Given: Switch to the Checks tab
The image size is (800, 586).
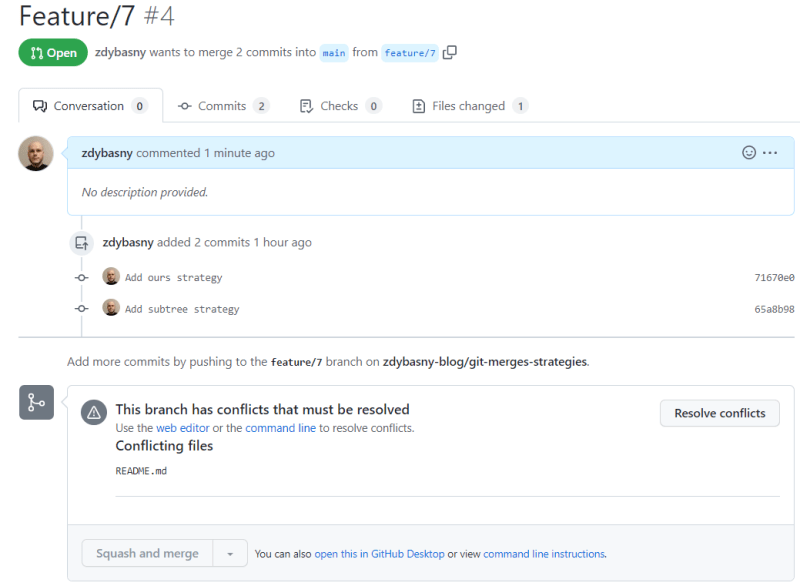Looking at the screenshot, I should 340,106.
